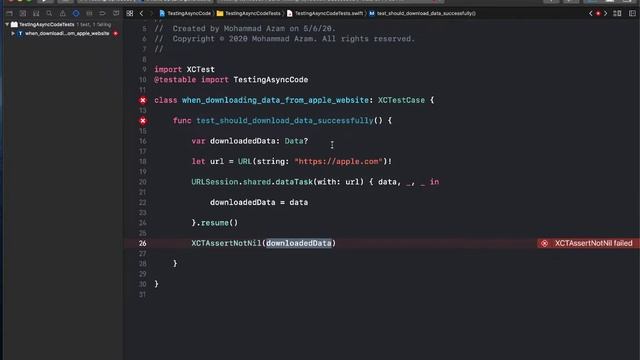Open the Project navigator
Screen dimensions: 640x360
tap(9, 13)
